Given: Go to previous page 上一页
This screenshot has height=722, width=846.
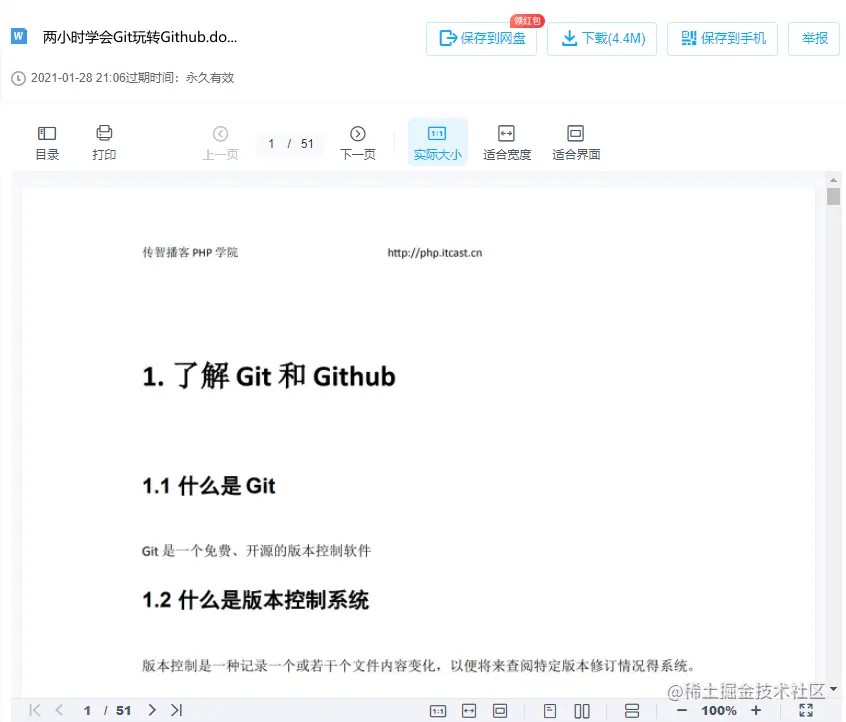Looking at the screenshot, I should tap(220, 143).
